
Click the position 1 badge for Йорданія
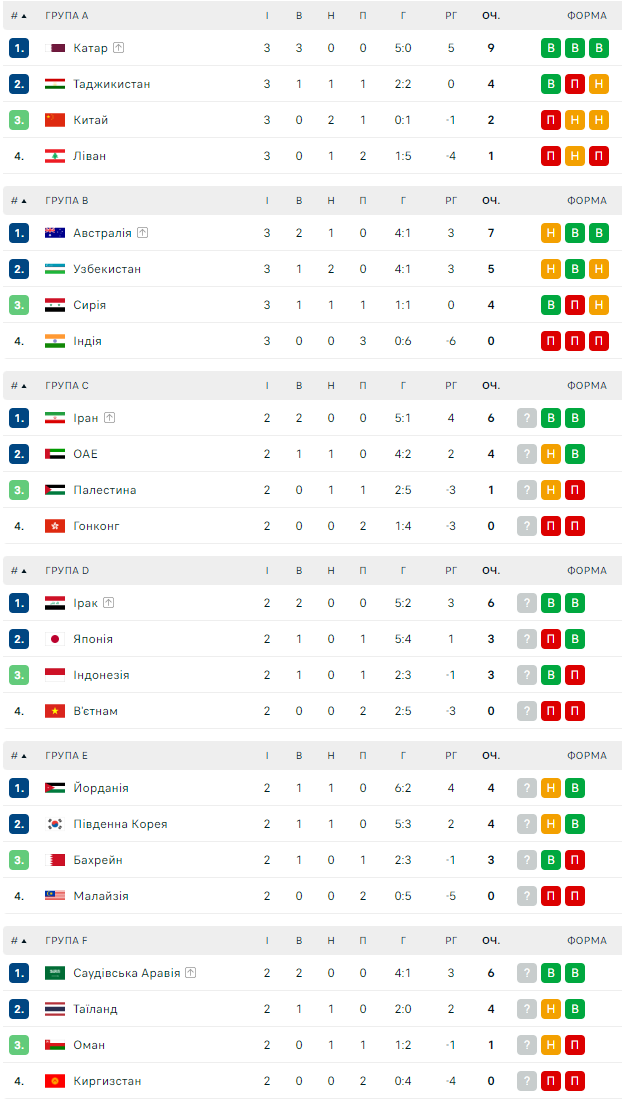19,788
